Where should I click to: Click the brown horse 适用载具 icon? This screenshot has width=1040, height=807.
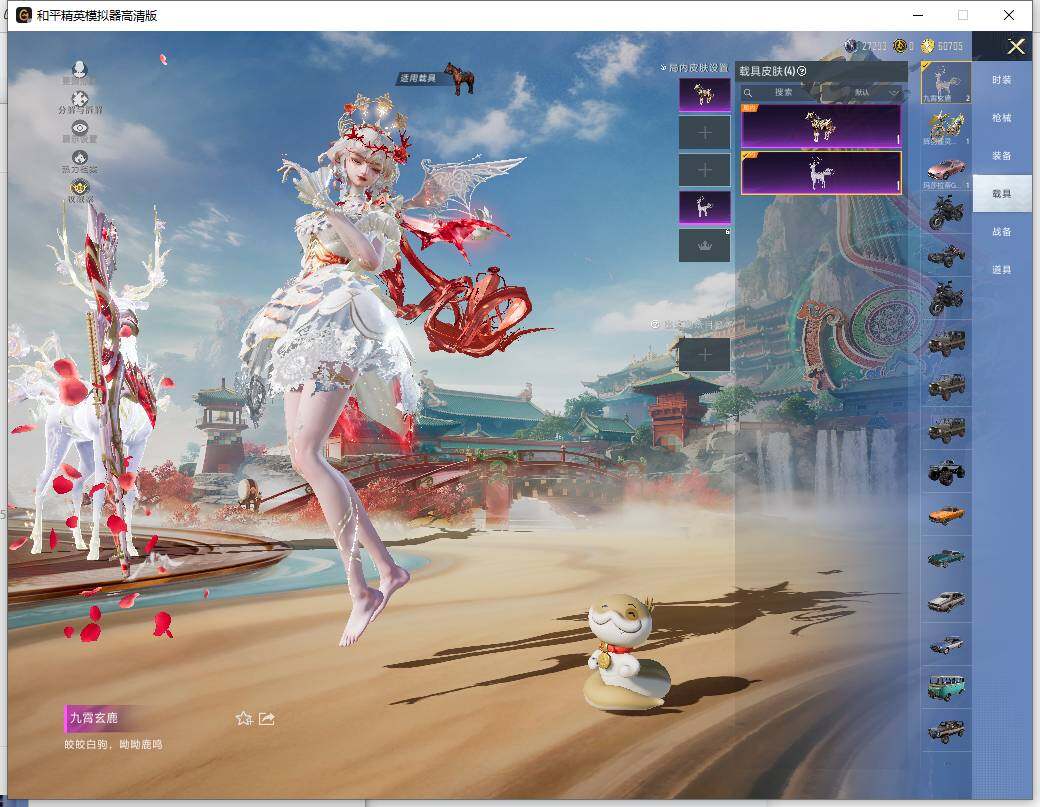tap(459, 78)
